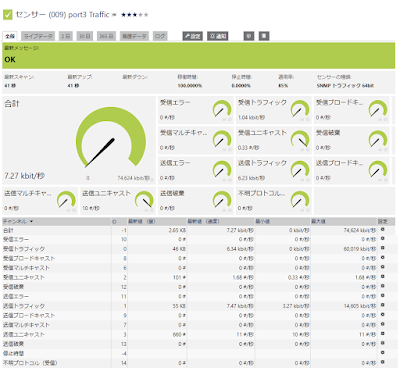Open settings gear for 送信破棄 row

[382, 343]
